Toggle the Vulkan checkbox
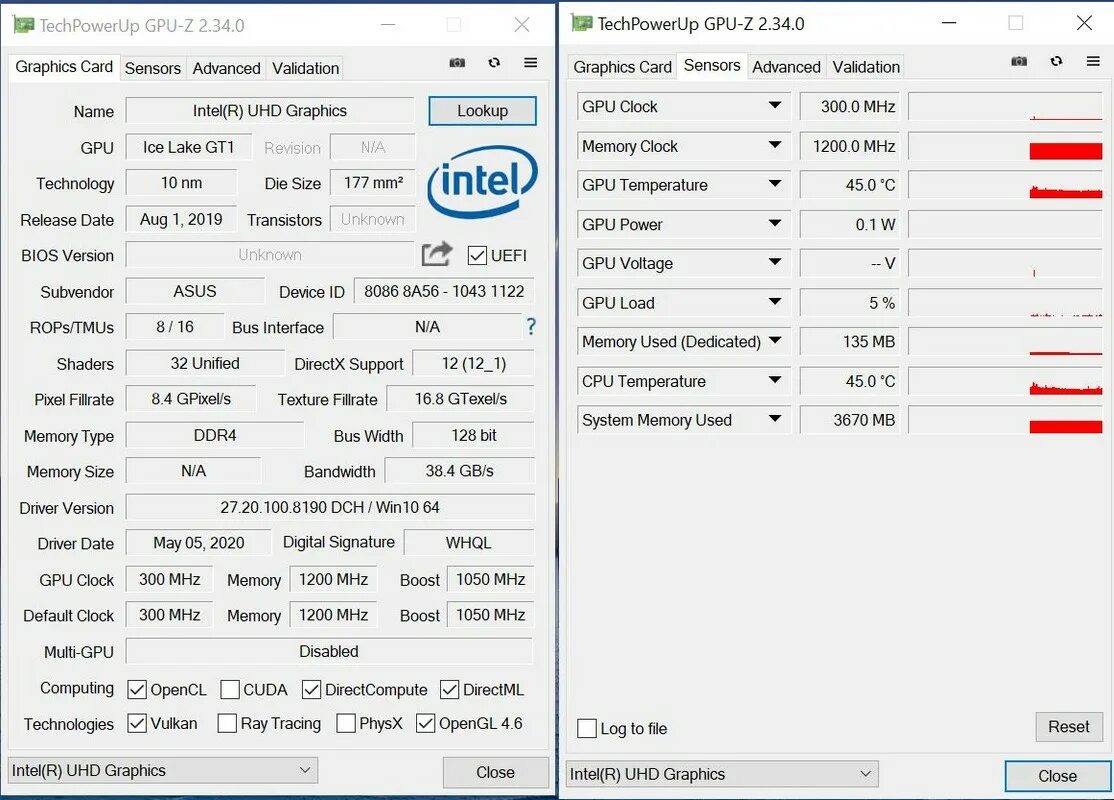Image resolution: width=1114 pixels, height=800 pixels. [137, 723]
